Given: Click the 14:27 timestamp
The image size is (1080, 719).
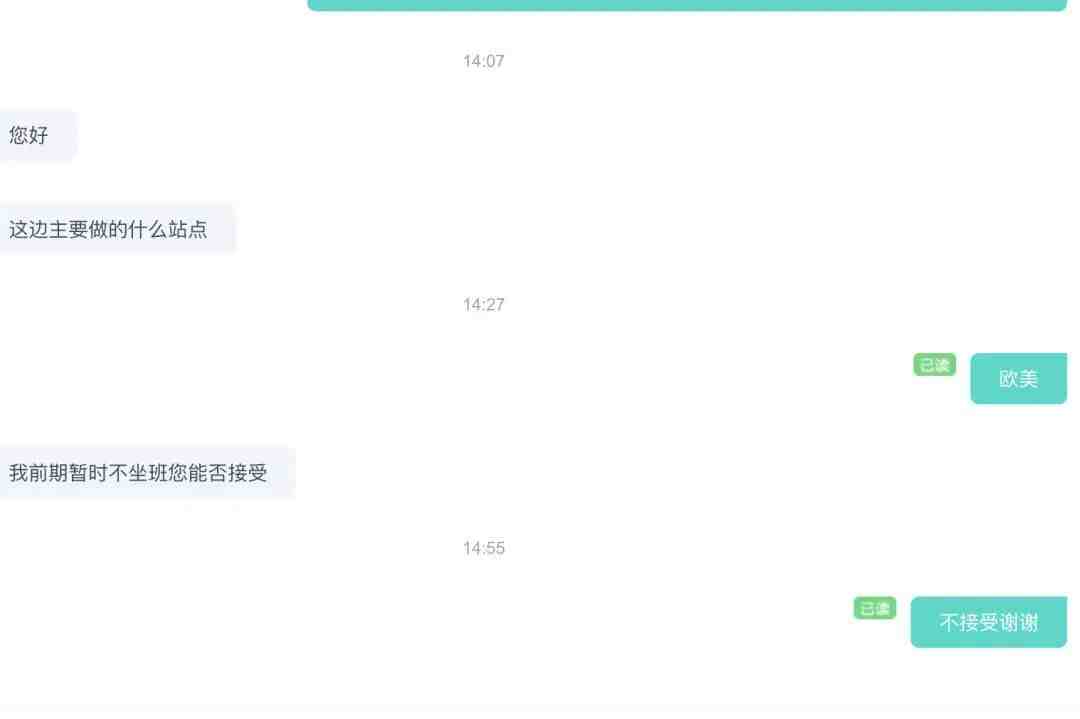Looking at the screenshot, I should (x=484, y=304).
